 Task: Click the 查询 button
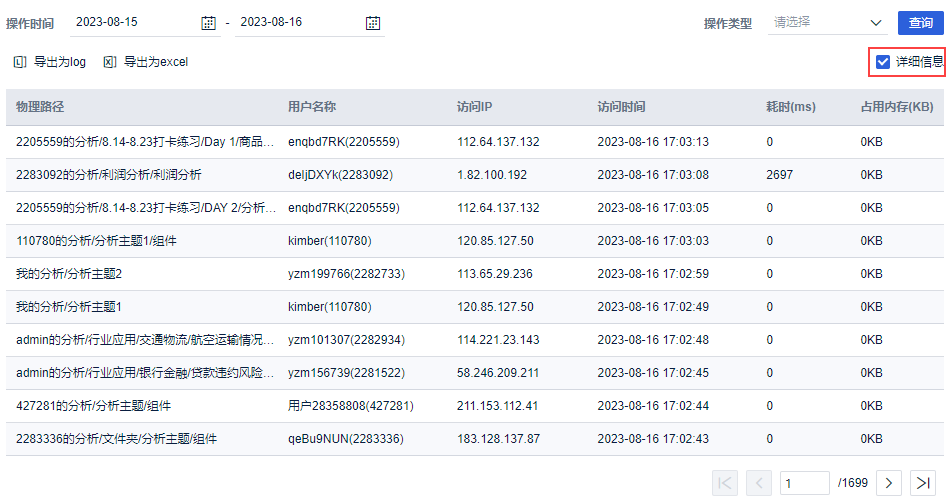921,23
